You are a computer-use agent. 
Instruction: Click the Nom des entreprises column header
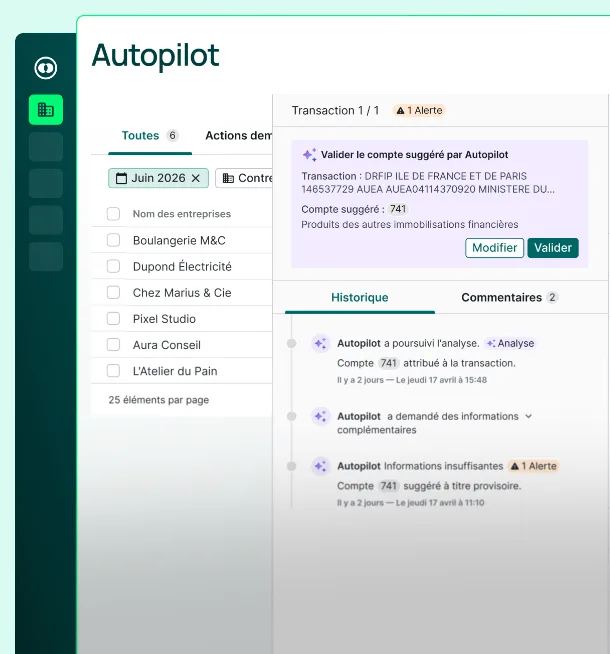click(182, 214)
